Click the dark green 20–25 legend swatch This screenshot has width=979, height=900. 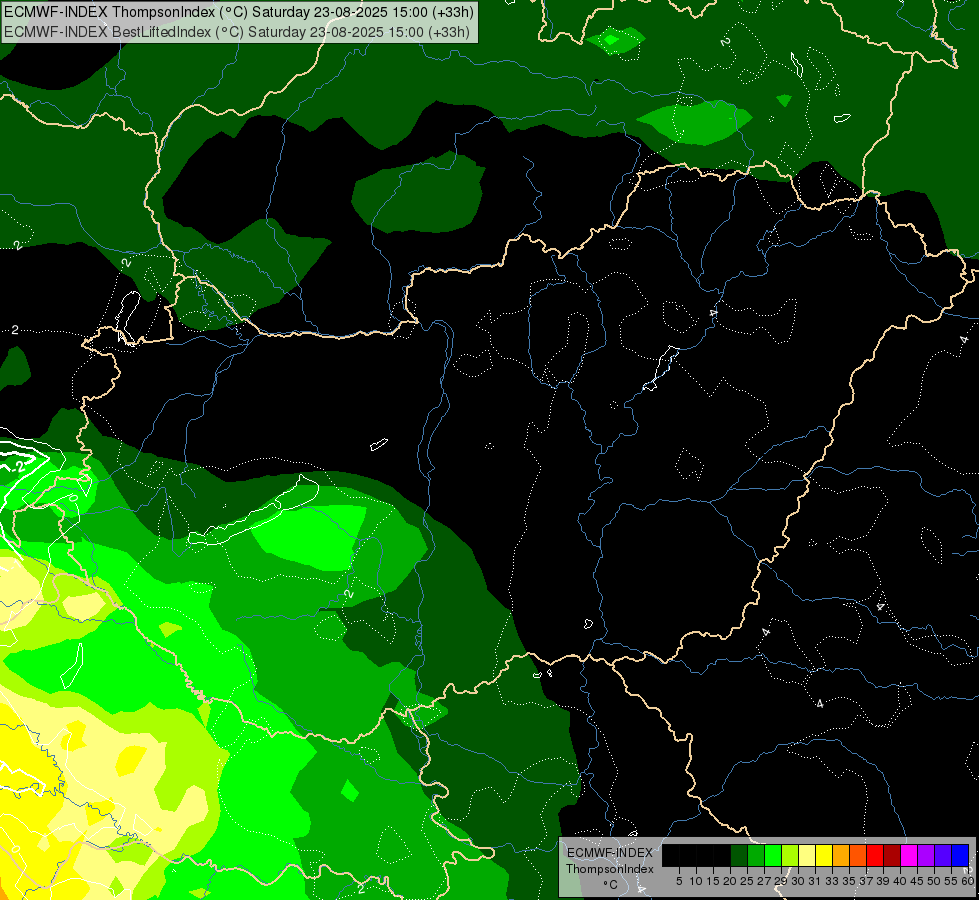(x=739, y=855)
